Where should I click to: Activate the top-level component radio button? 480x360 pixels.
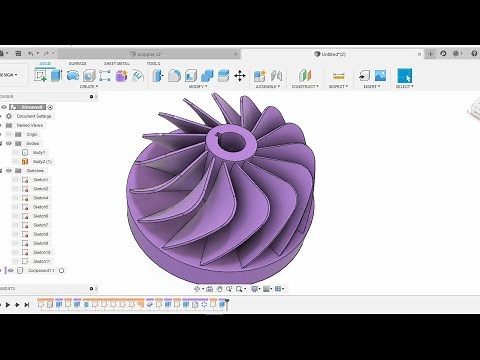(50, 107)
